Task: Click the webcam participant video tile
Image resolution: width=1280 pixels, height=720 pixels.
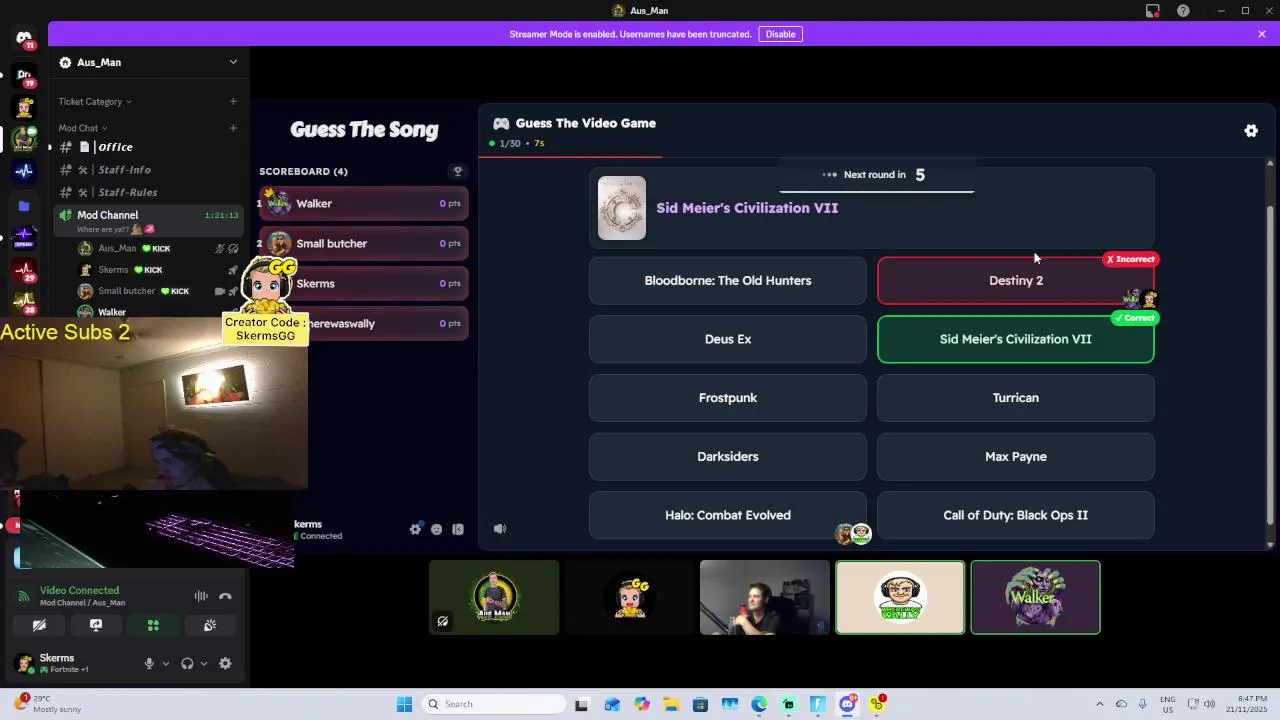Action: pos(765,597)
